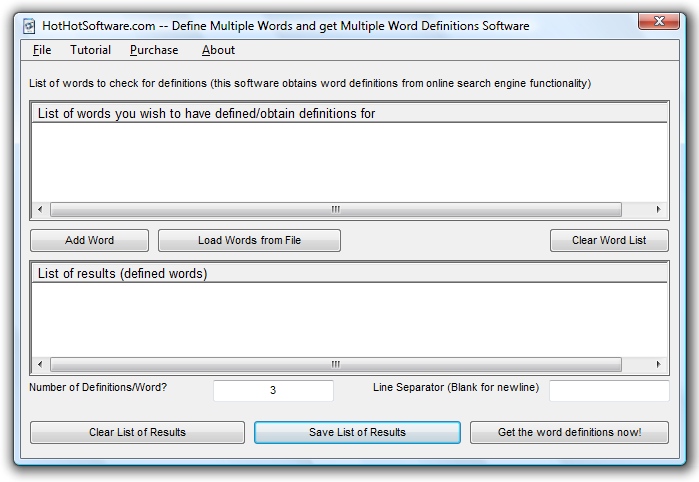Click the 'List of results (defined words)' column header
Screen dimensions: 699x482
[350, 273]
